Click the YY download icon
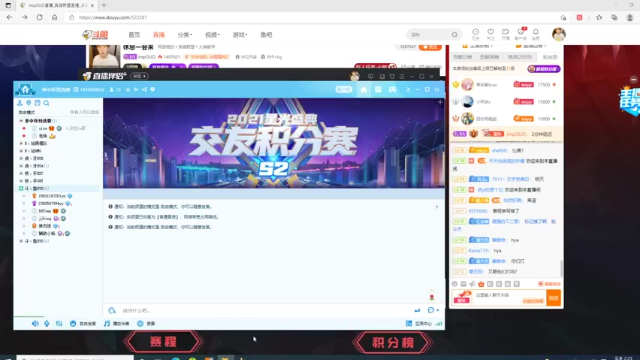The image size is (640, 360). pyautogui.click(x=407, y=89)
